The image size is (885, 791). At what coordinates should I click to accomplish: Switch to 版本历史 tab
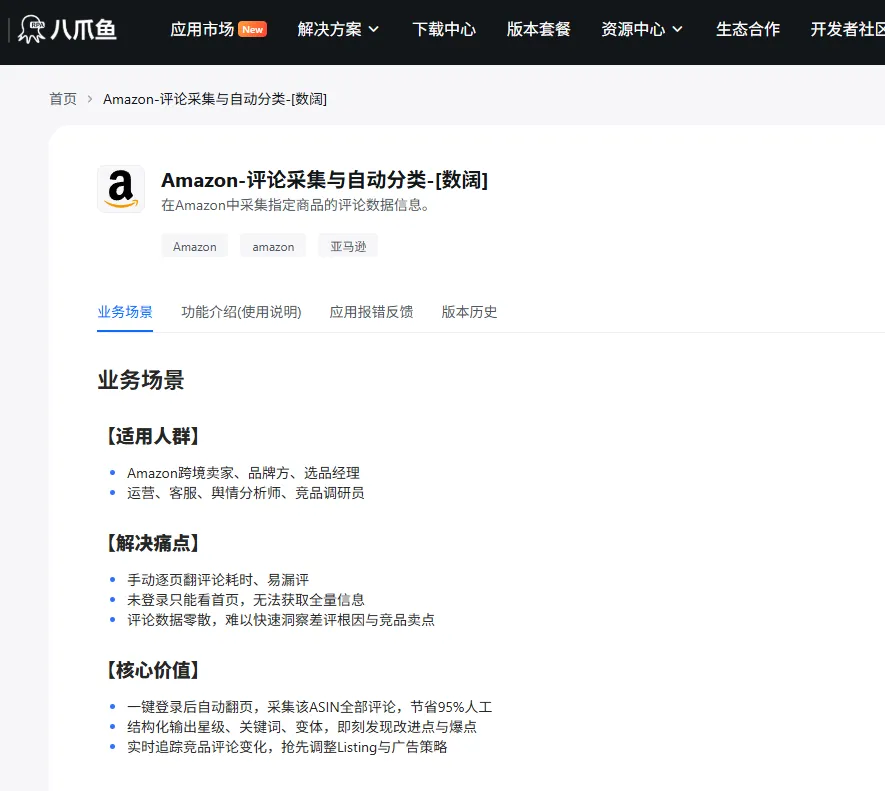[469, 312]
